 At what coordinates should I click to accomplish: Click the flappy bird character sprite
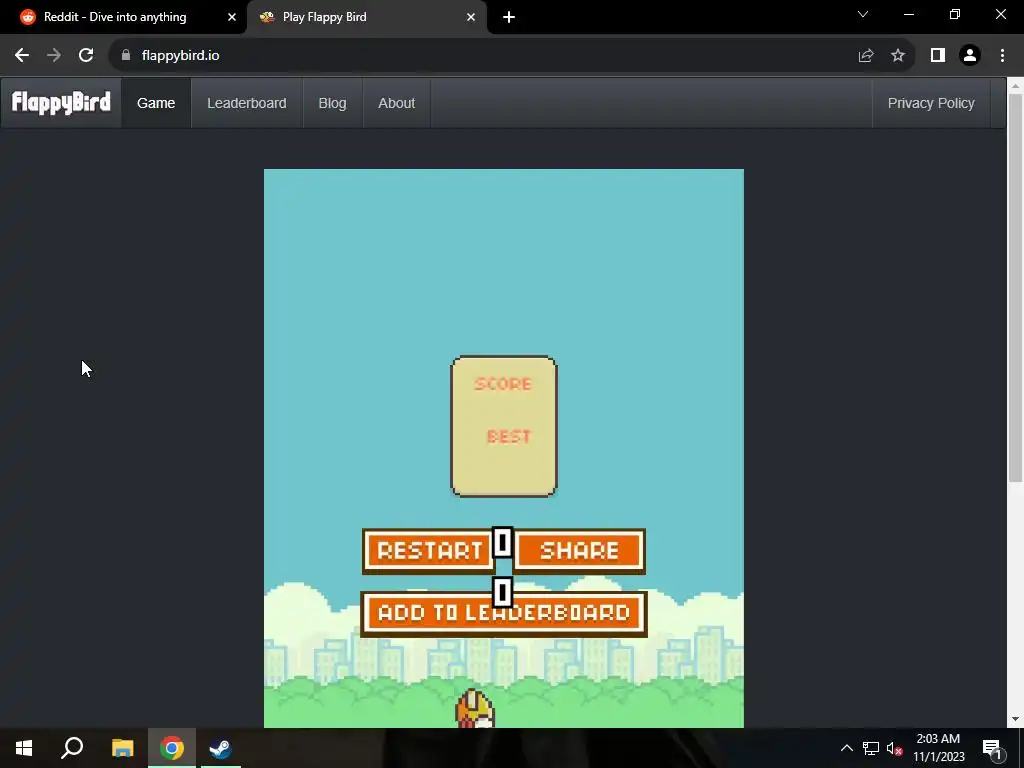coord(475,708)
